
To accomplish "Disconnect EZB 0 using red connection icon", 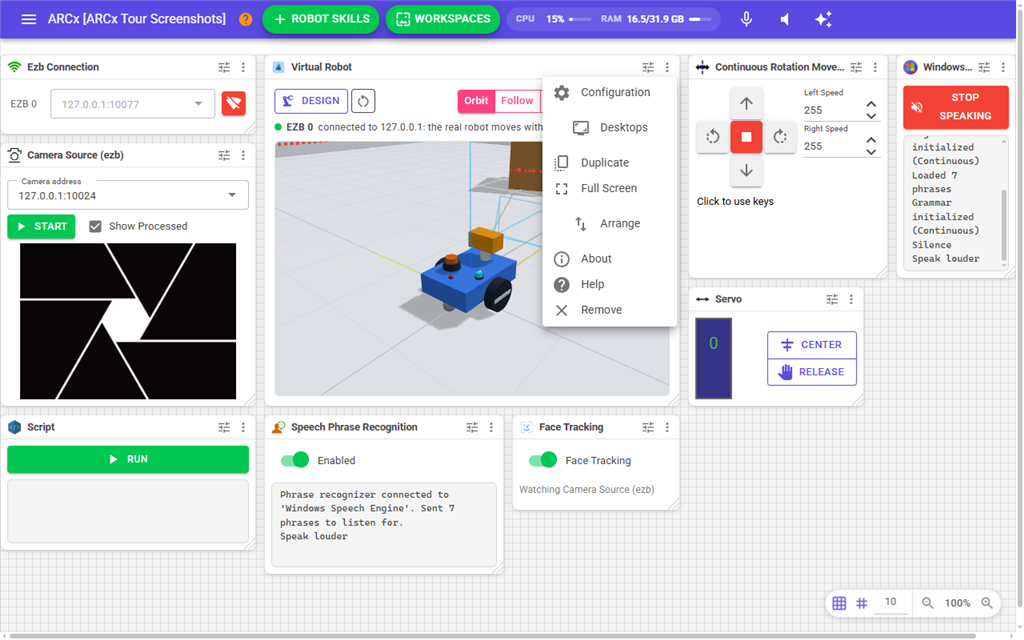I will pyautogui.click(x=234, y=103).
